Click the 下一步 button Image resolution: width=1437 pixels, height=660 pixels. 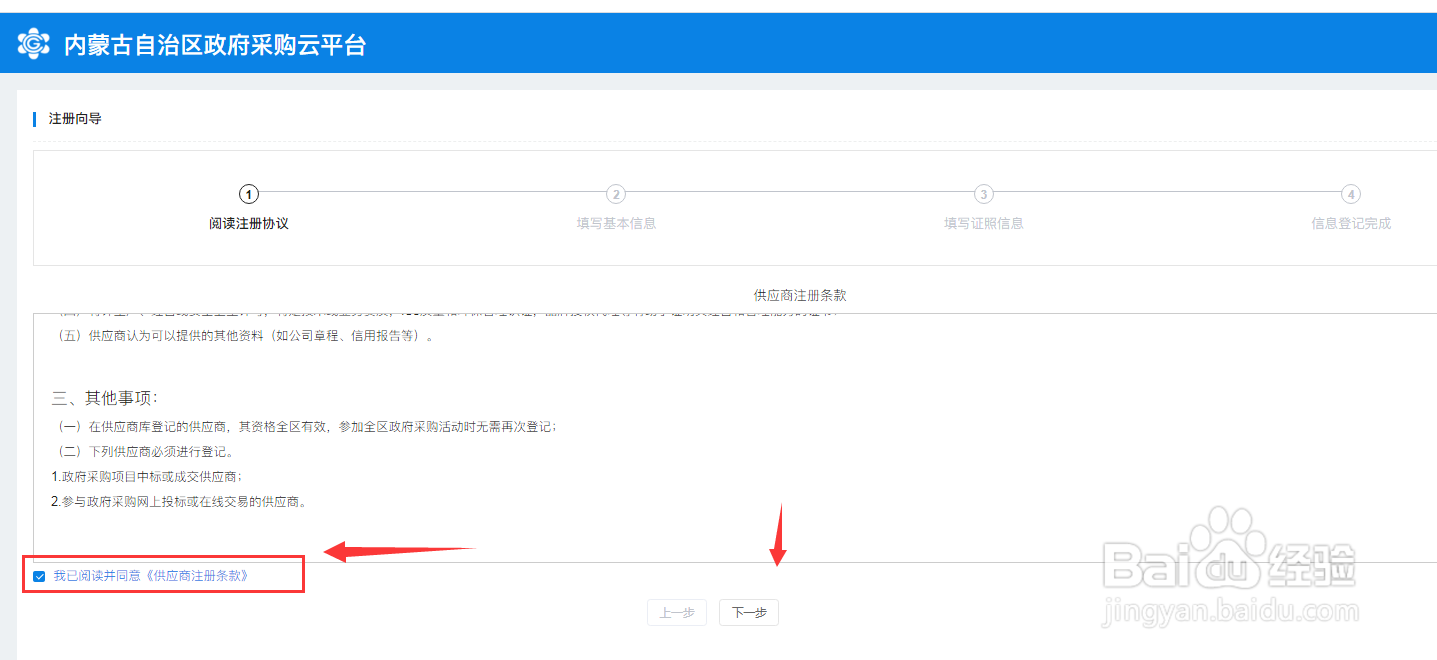tap(748, 612)
